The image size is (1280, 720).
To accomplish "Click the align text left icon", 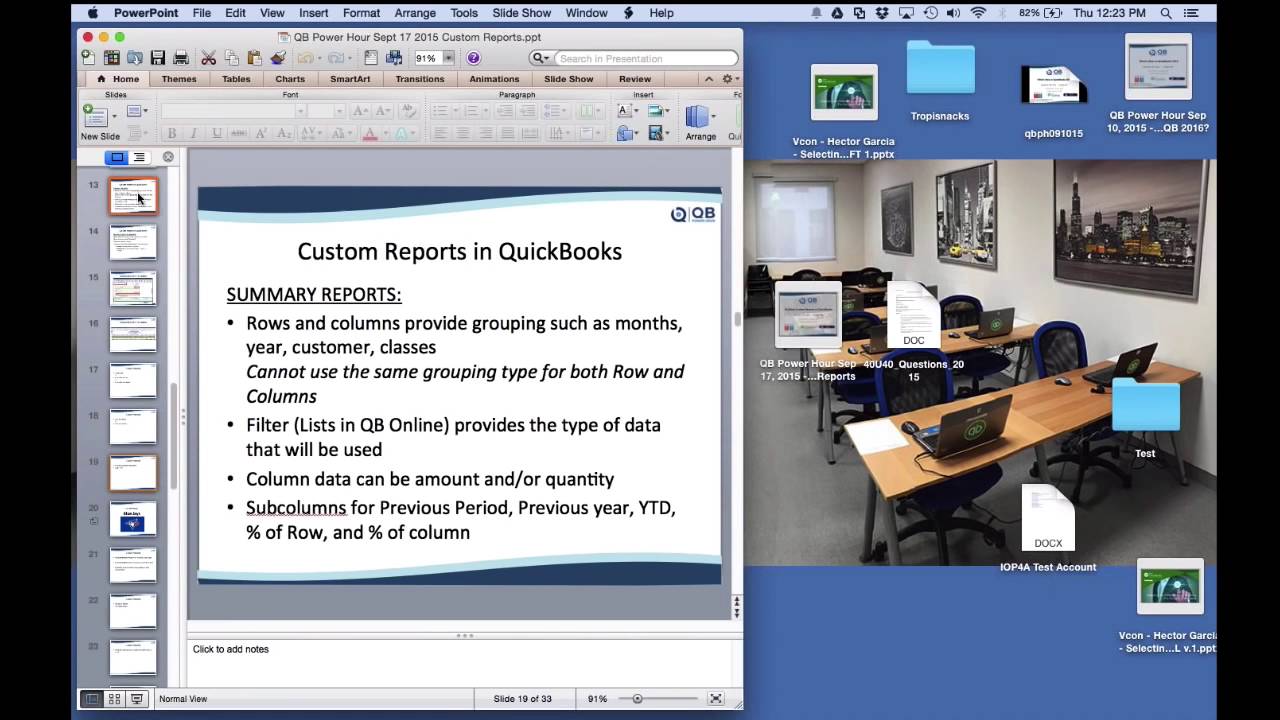I will click(x=440, y=133).
